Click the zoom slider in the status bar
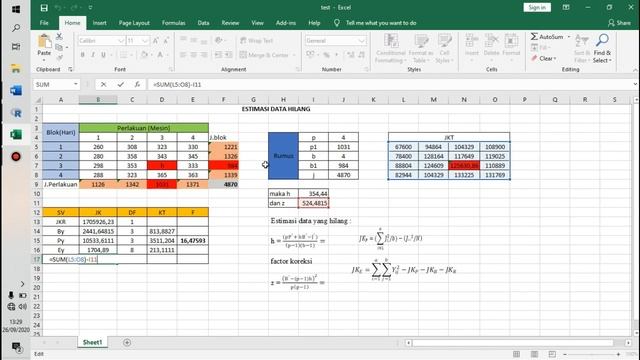Screen dimensions: 640x360 tap(591, 354)
